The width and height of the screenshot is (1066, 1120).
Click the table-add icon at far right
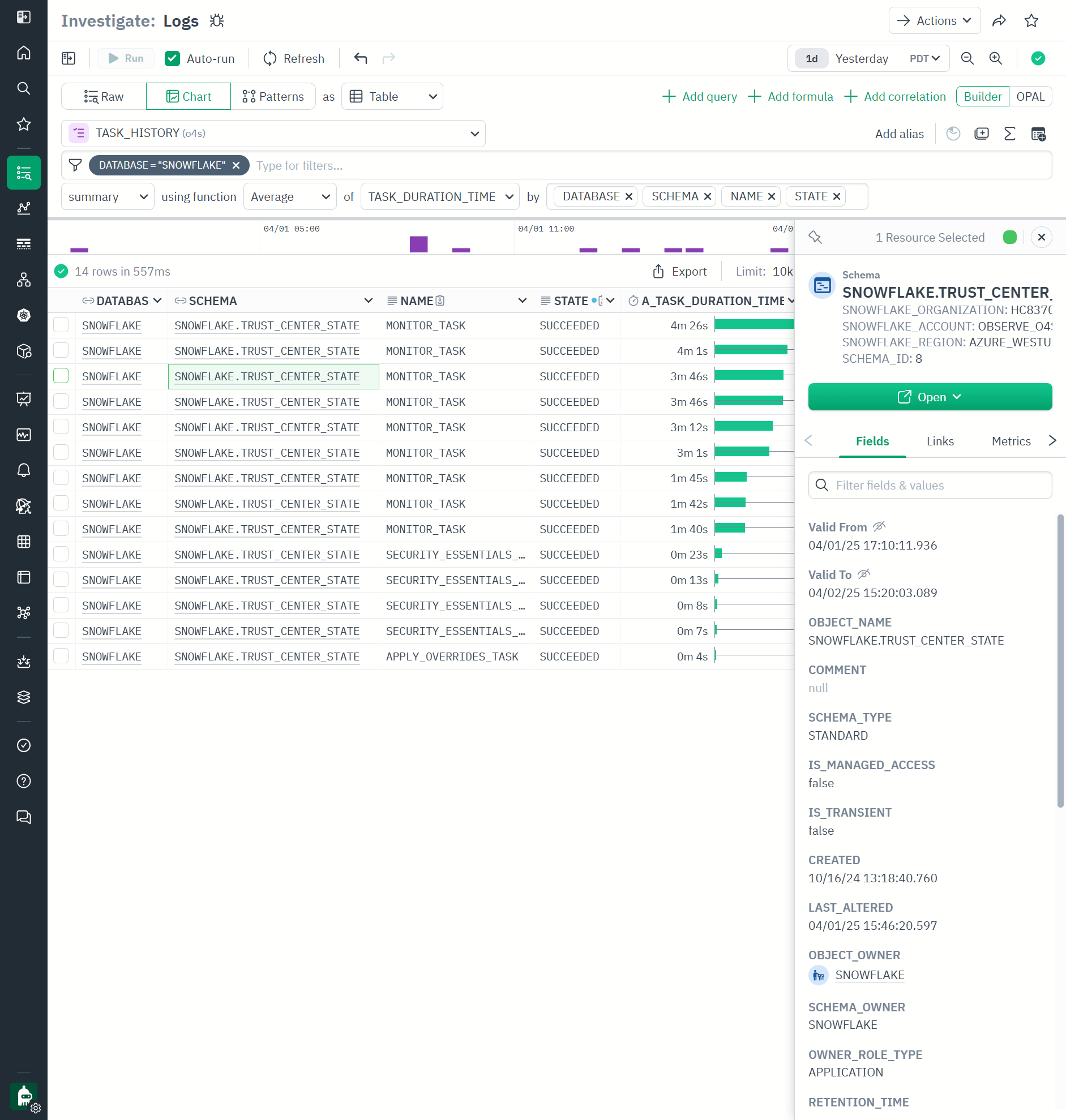pos(1038,134)
